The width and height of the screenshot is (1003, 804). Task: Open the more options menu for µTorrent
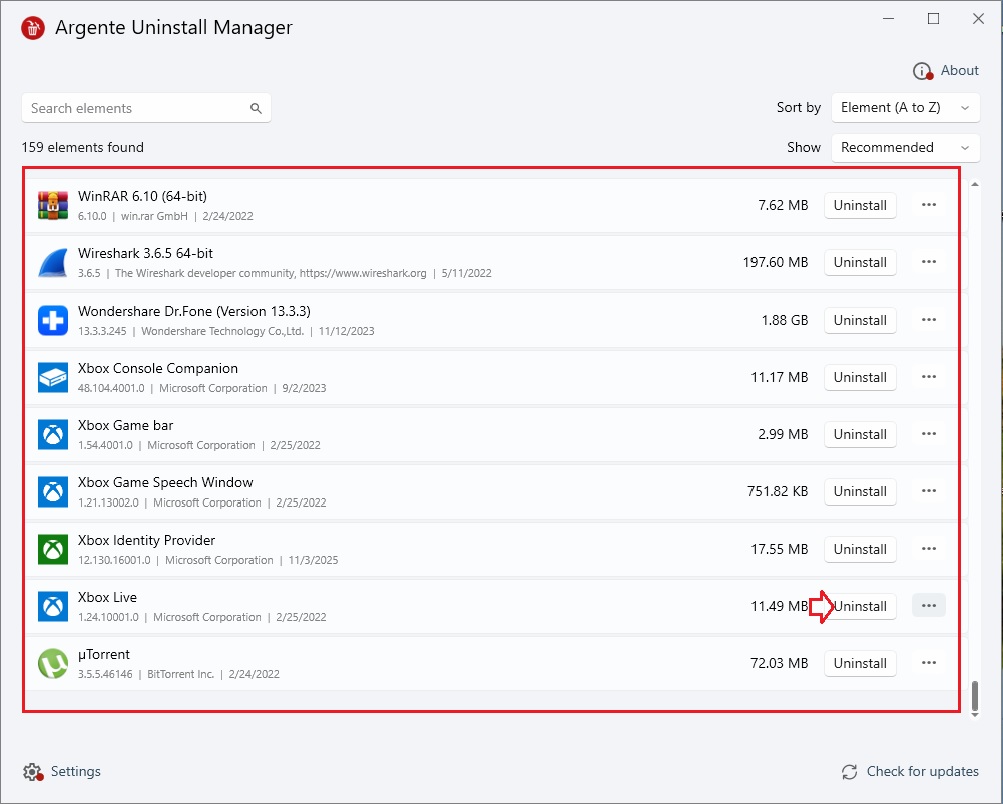[929, 663]
